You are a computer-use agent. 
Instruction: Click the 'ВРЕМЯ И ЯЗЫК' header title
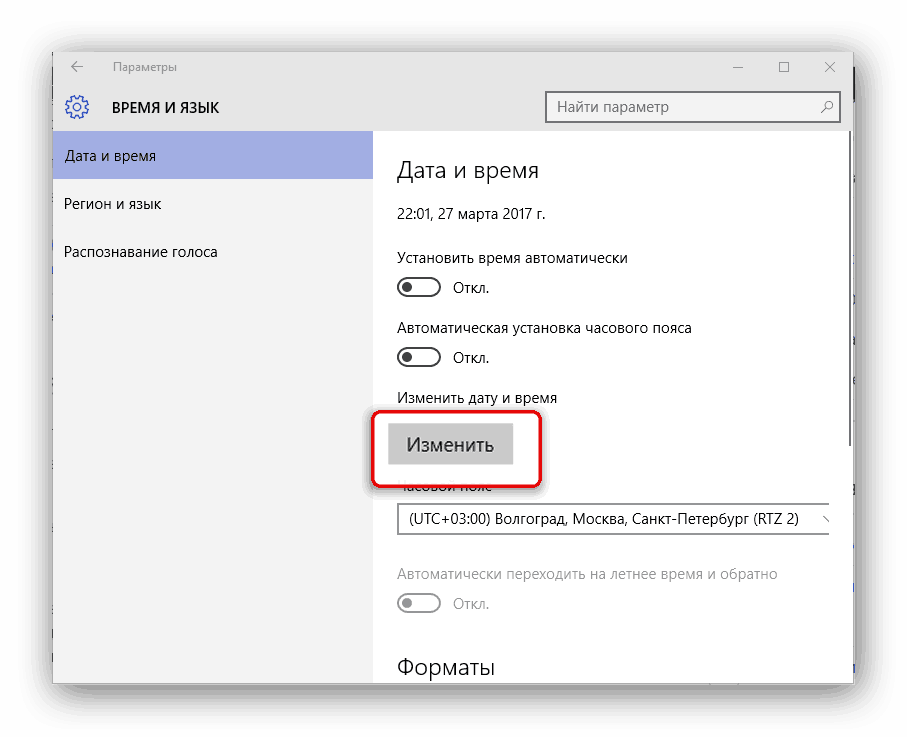[x=165, y=107]
